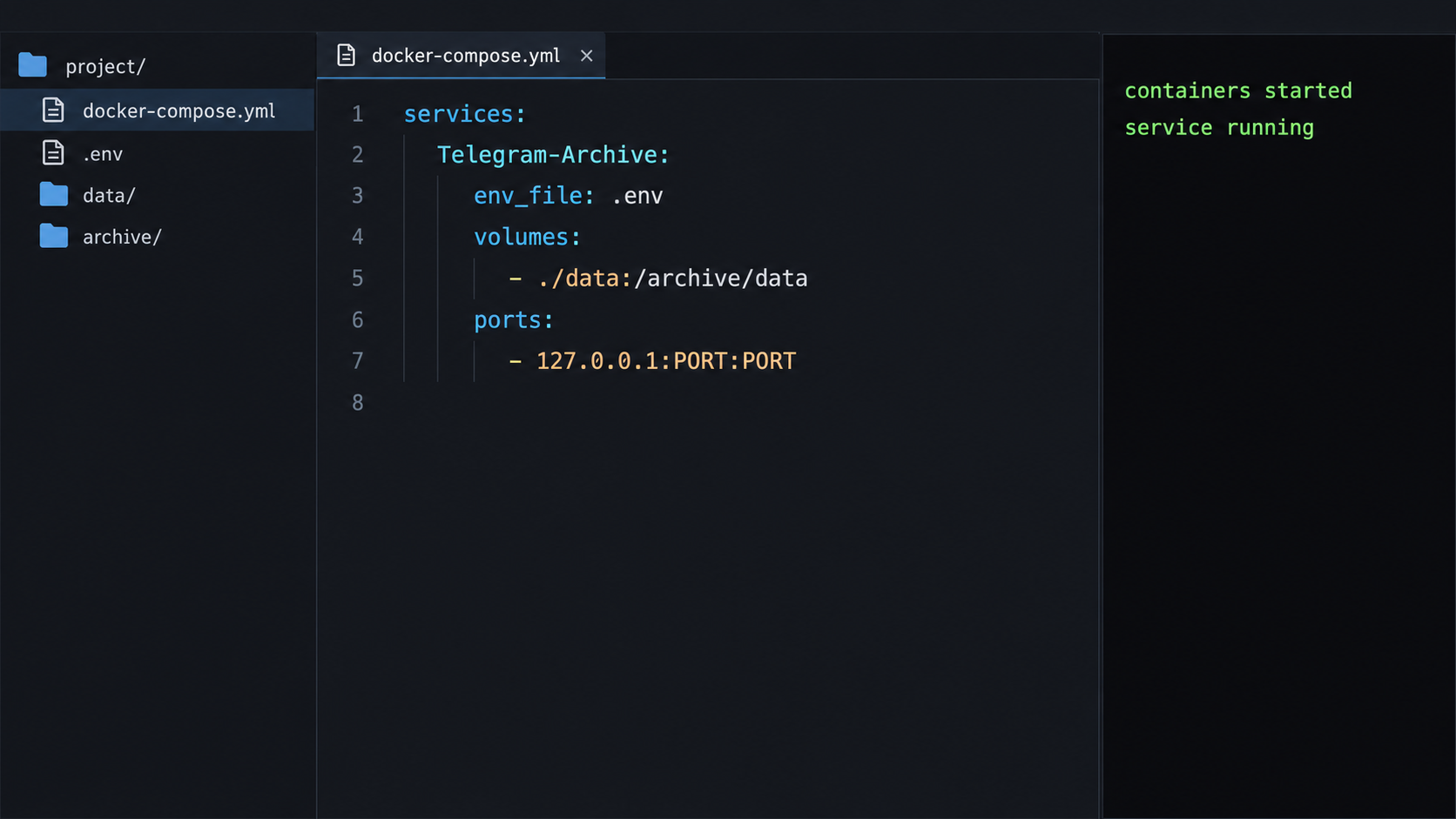Image resolution: width=1456 pixels, height=819 pixels.
Task: Click the .env file icon
Action: (x=53, y=152)
